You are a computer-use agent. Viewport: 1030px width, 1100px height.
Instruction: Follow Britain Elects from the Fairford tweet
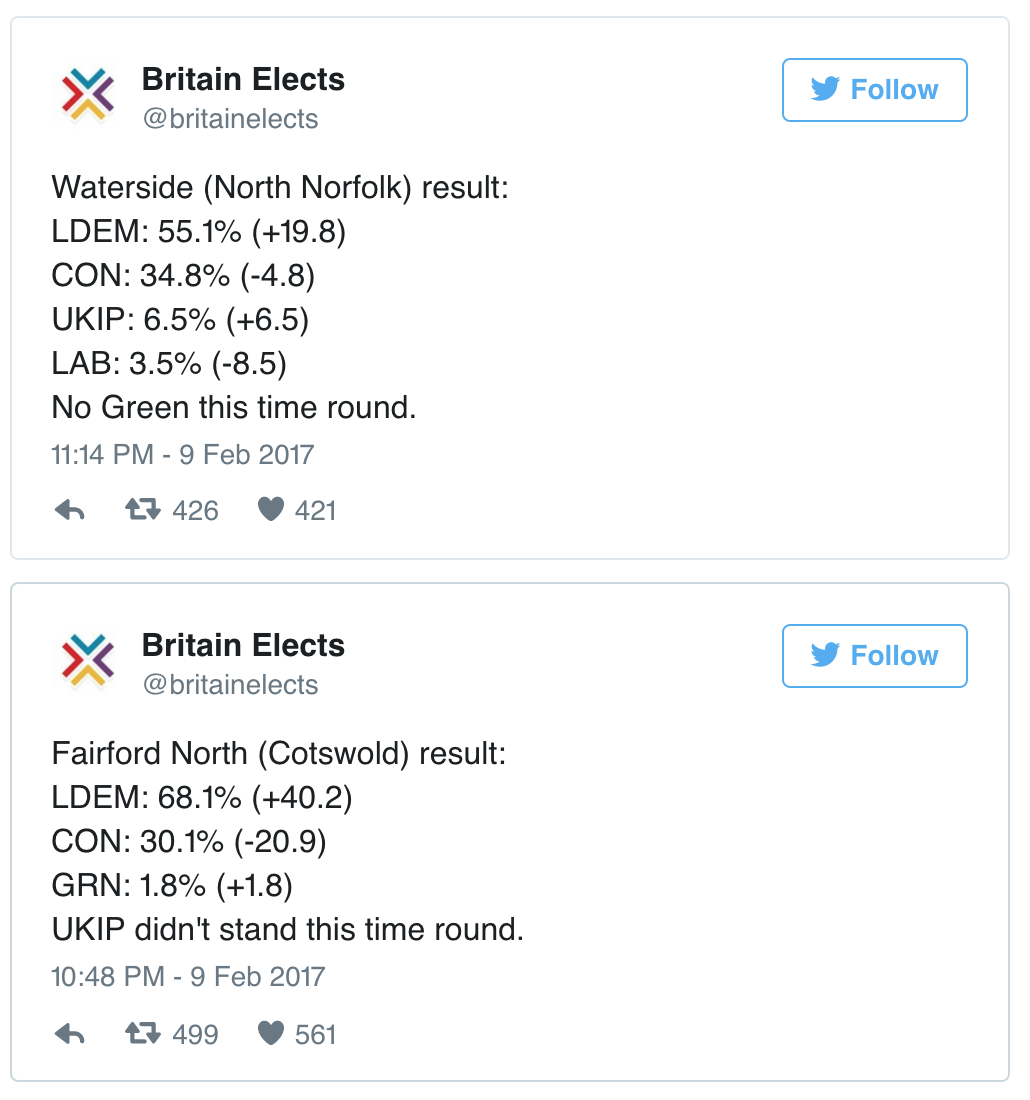(x=874, y=656)
